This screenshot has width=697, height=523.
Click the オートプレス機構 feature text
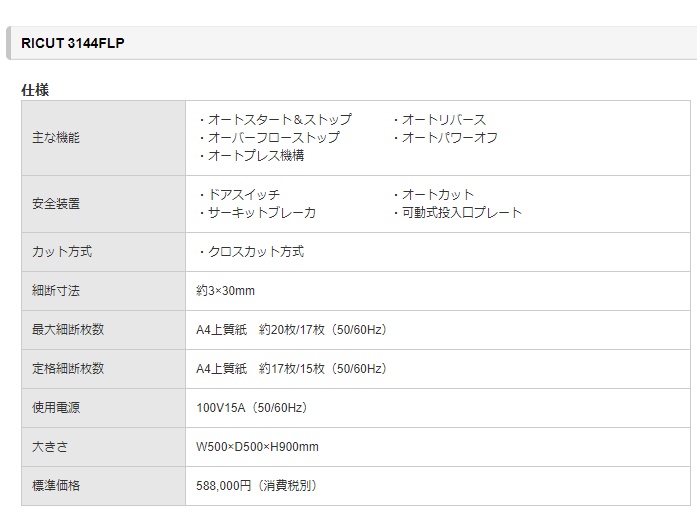[251, 156]
